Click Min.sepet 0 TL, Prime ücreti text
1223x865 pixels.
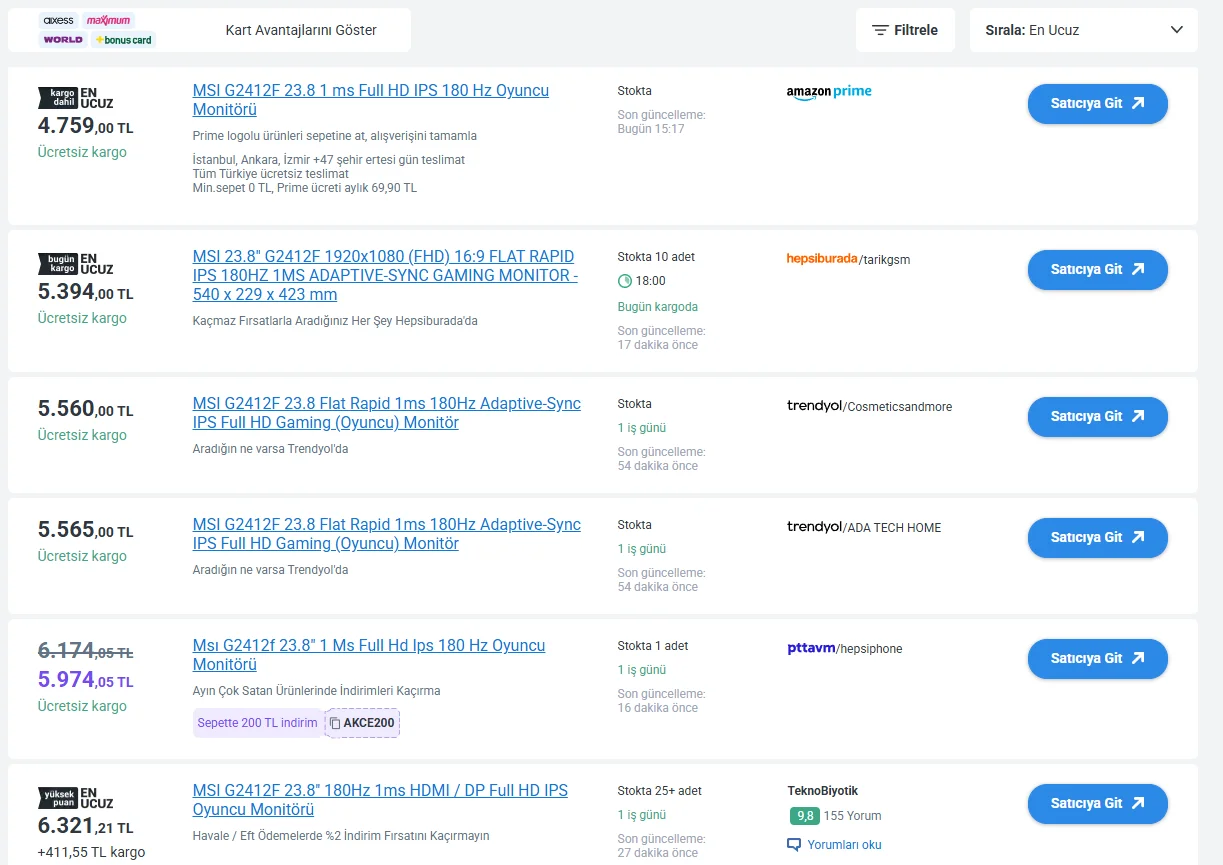click(305, 188)
